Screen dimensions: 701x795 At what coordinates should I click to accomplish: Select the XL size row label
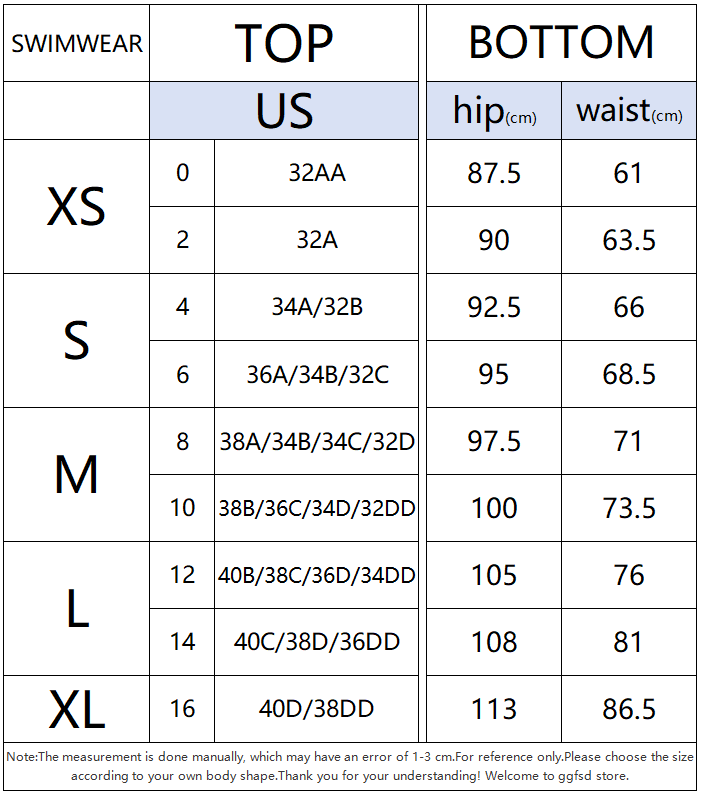pyautogui.click(x=77, y=708)
